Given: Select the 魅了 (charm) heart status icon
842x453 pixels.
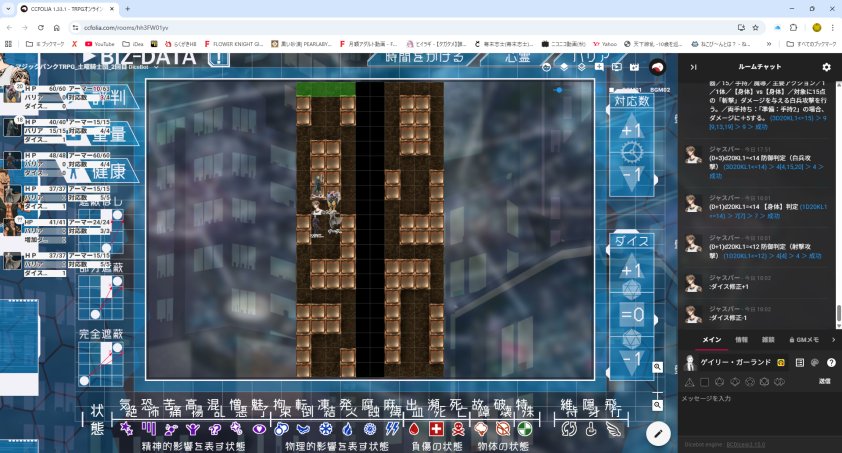Looking at the screenshot, I should coord(259,429).
